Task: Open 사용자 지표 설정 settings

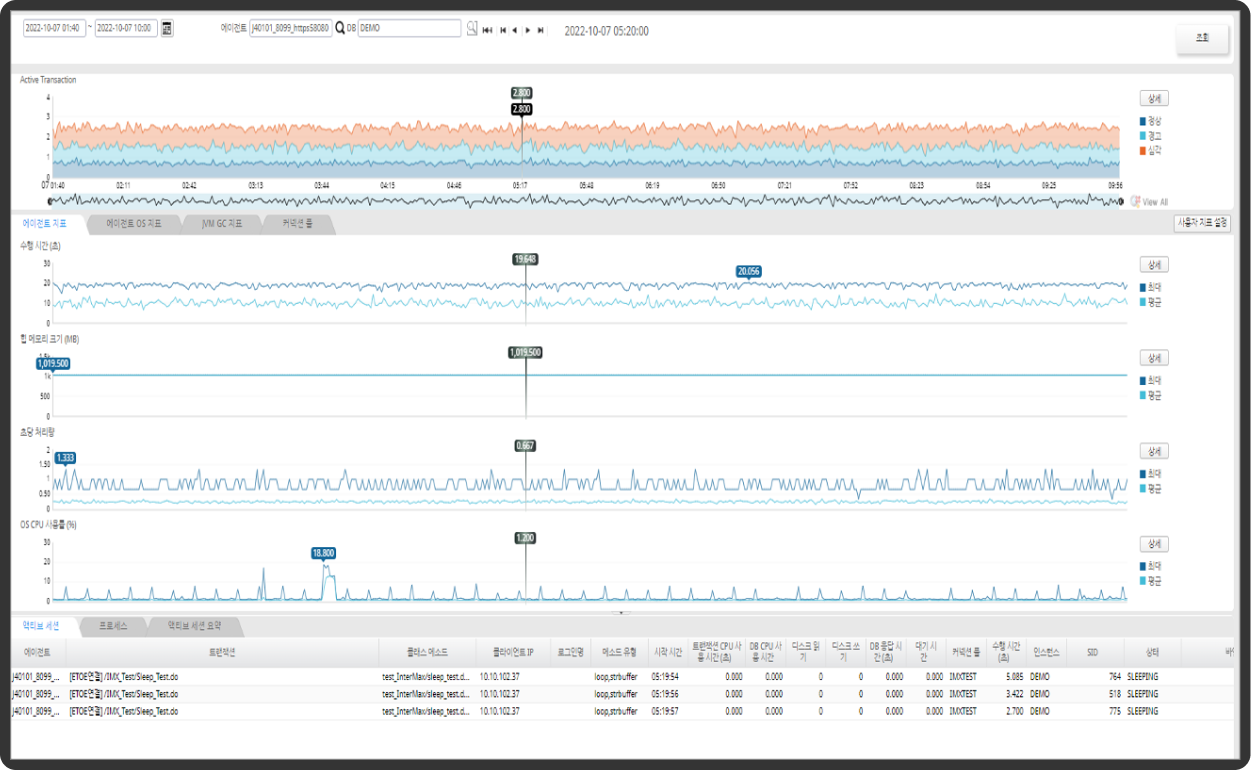Action: coord(1201,224)
